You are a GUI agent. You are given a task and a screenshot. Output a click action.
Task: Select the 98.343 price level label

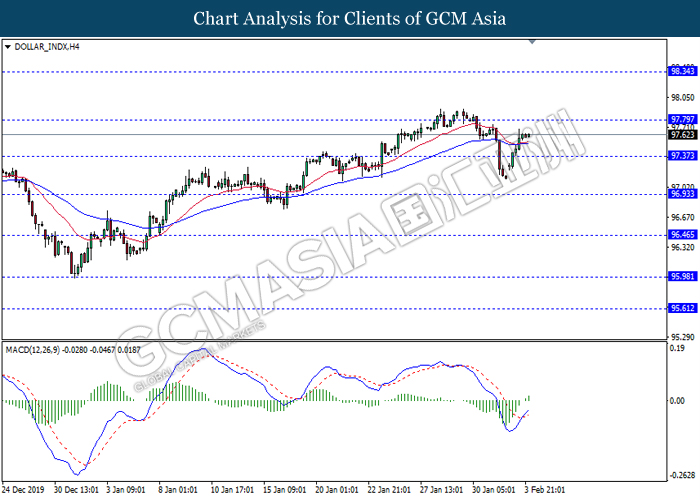[682, 71]
